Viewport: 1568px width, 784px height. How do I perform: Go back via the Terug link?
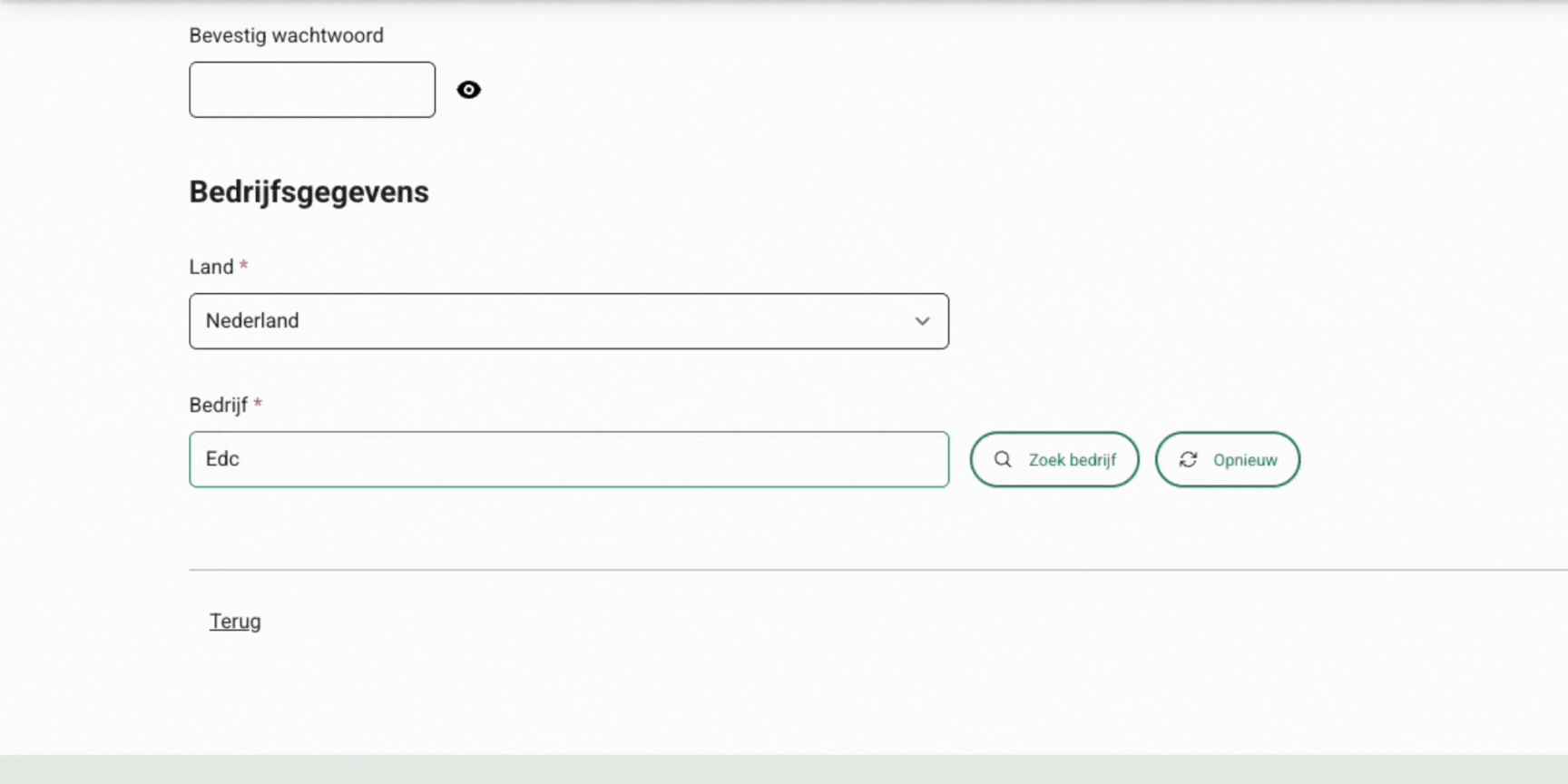coord(235,622)
